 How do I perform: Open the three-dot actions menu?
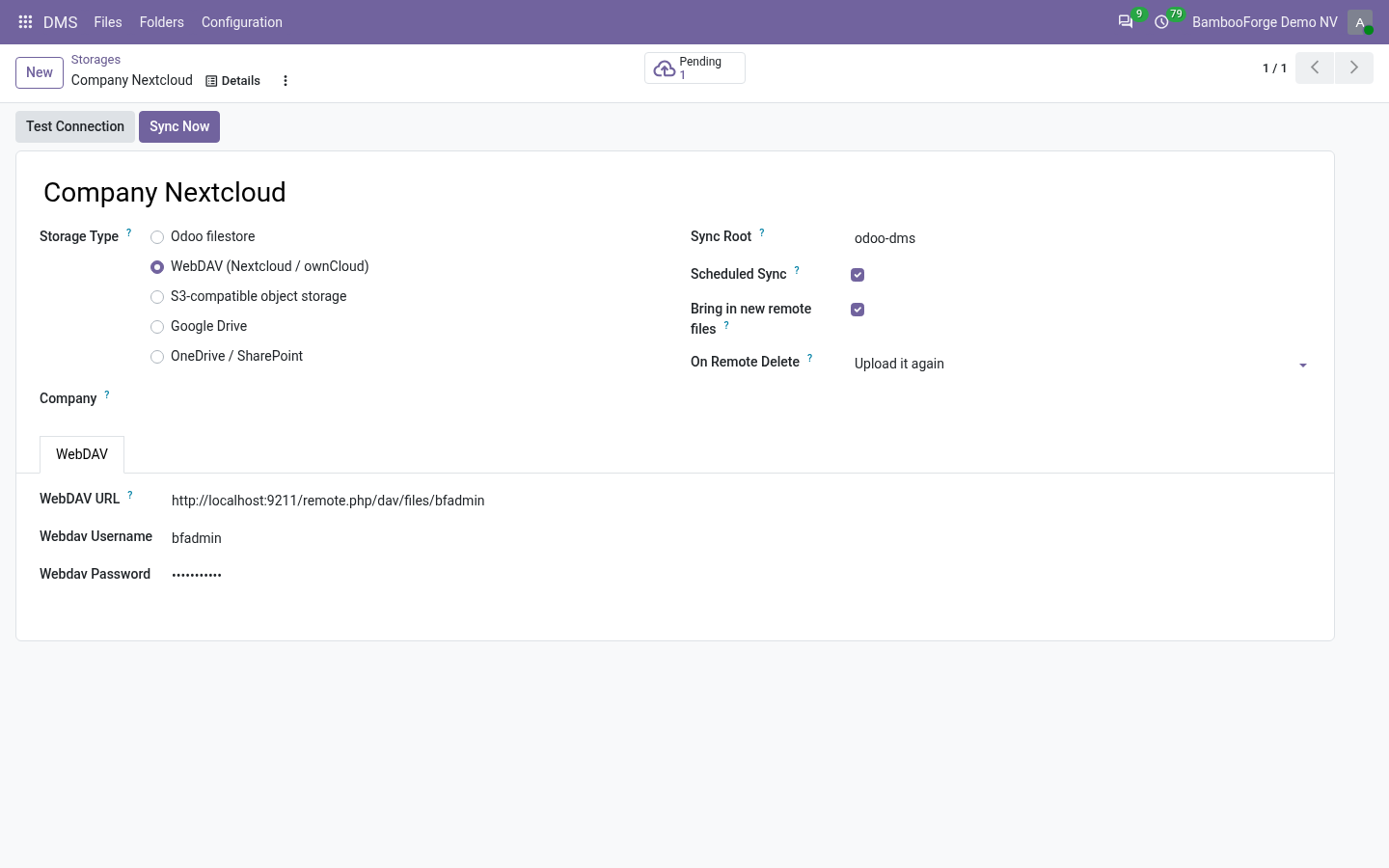coord(286,81)
